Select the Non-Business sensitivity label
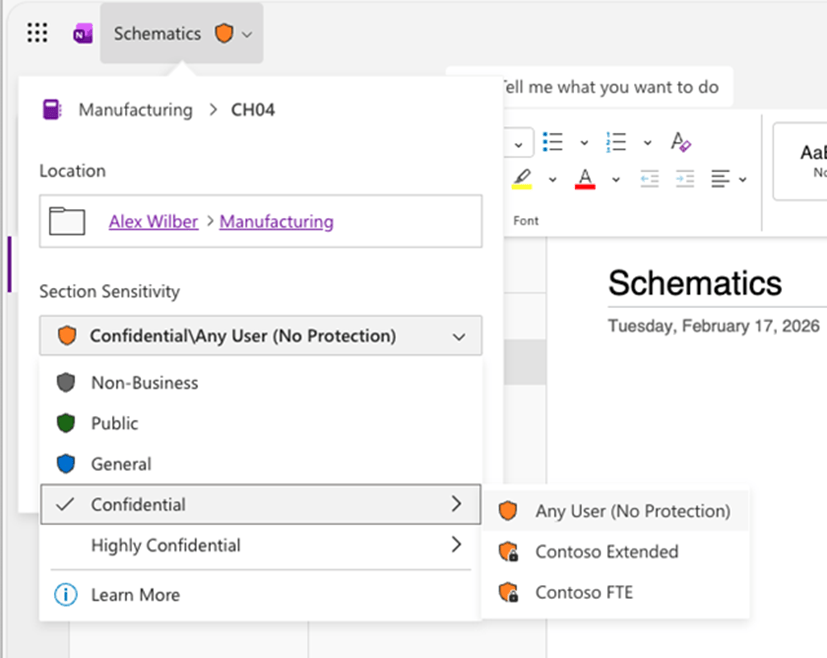The image size is (827, 658). (x=144, y=383)
